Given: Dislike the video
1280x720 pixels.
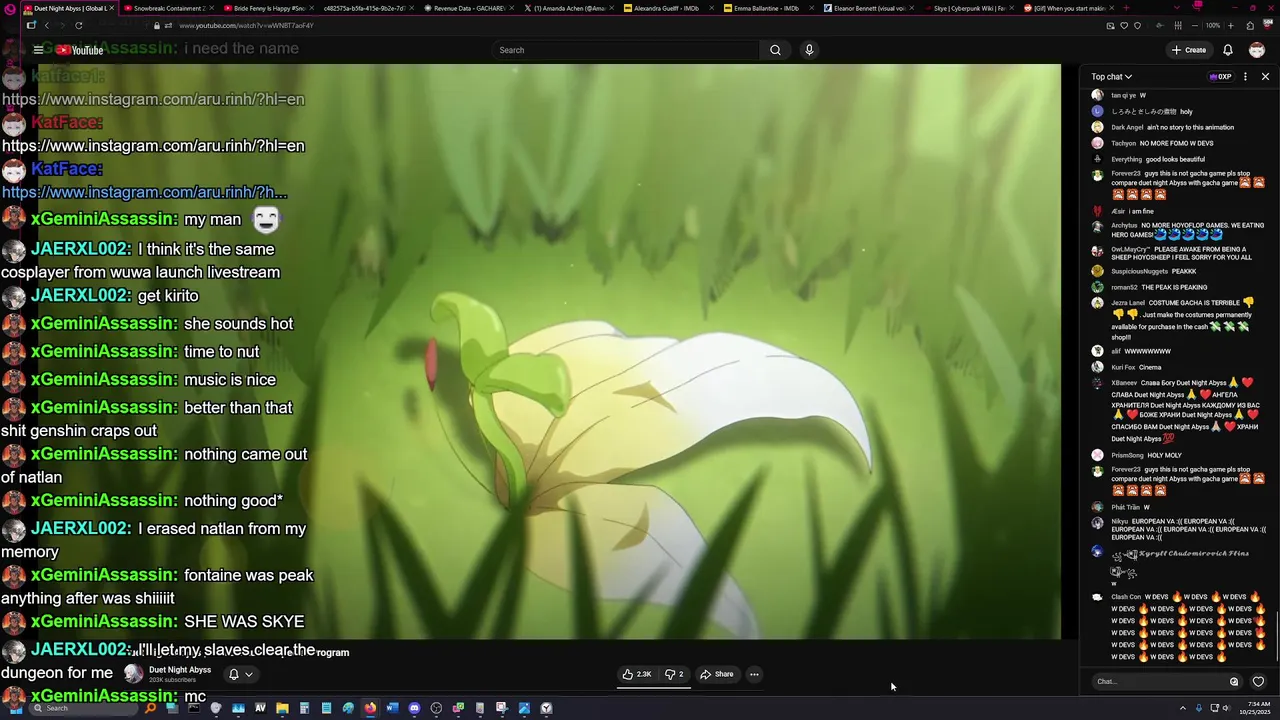Looking at the screenshot, I should (x=675, y=674).
